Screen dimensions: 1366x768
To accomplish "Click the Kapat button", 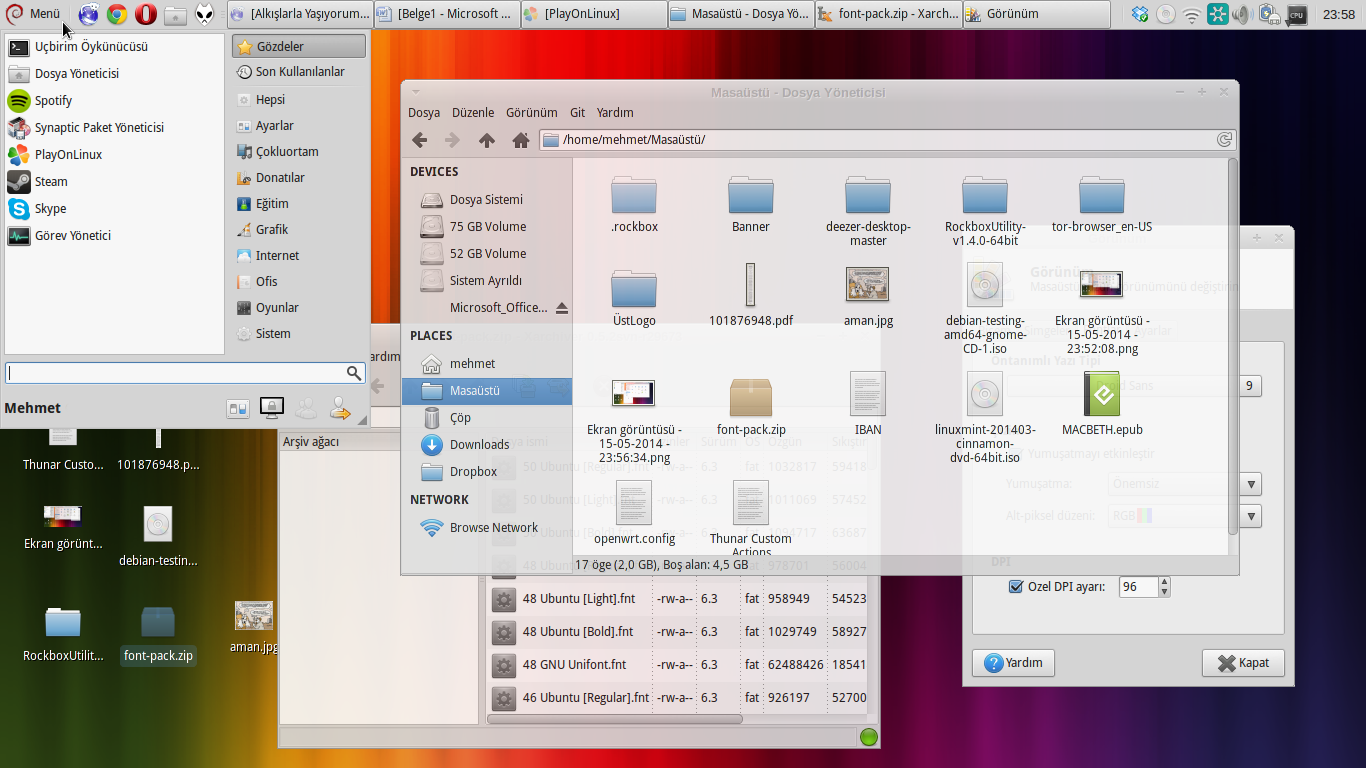I will tap(1243, 663).
